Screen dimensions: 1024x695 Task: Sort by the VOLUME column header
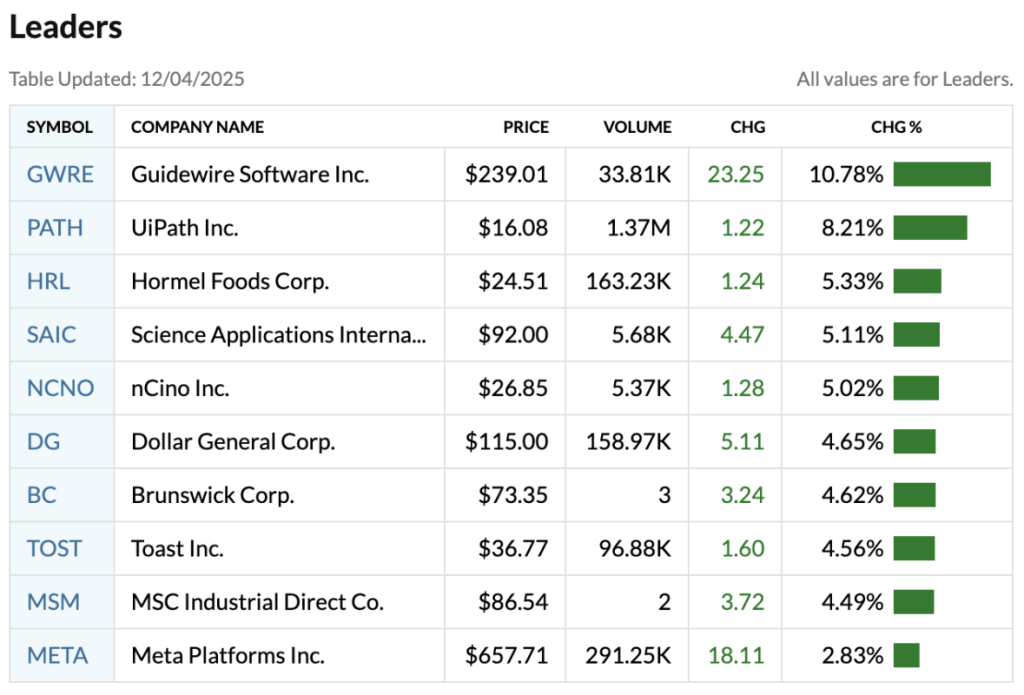(x=637, y=127)
